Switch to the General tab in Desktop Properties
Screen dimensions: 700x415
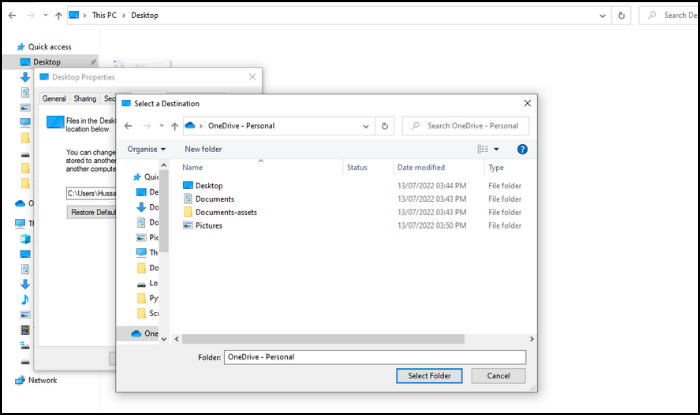(54, 99)
